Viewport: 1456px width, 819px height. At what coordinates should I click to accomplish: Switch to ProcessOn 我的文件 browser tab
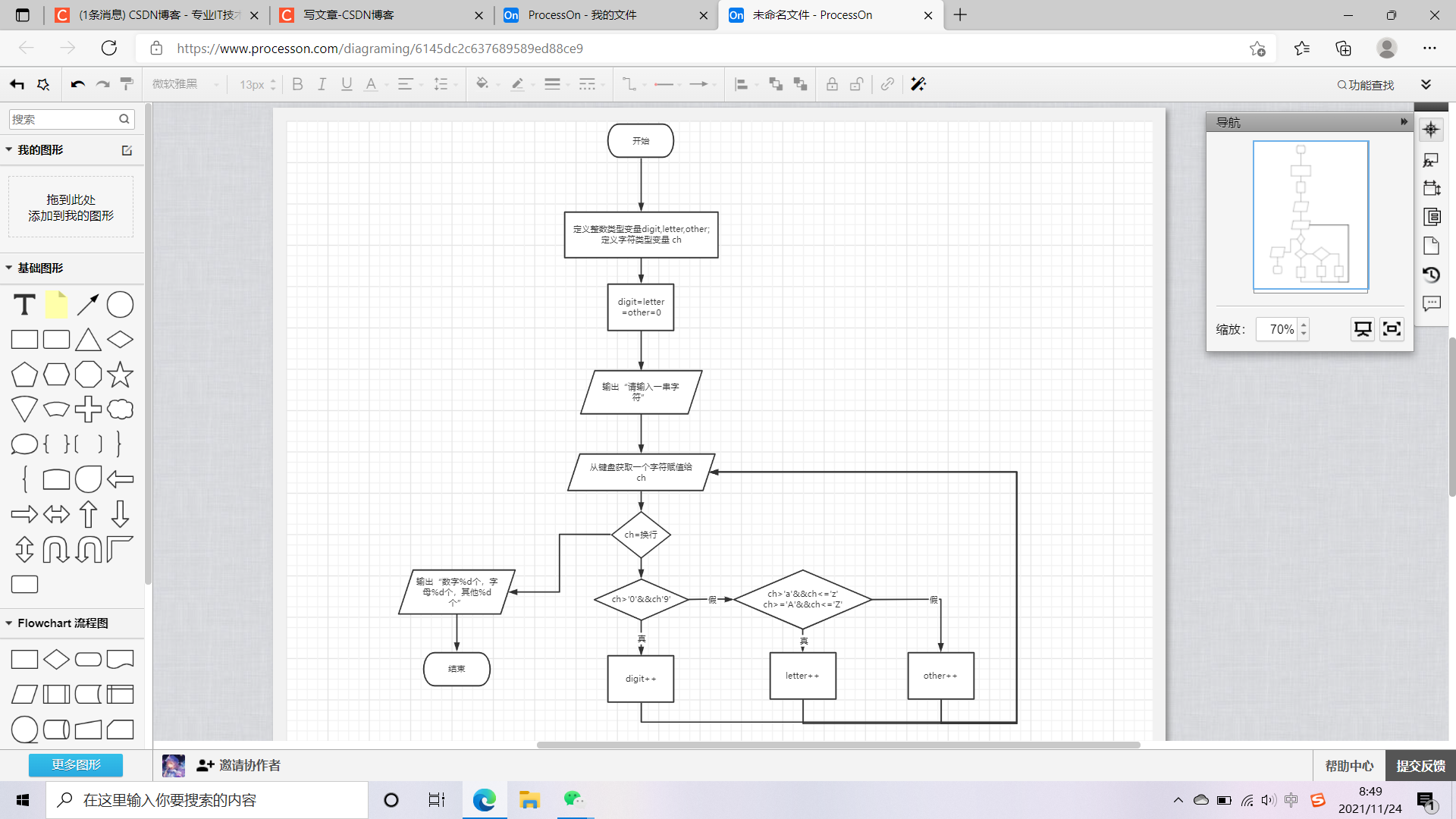tap(582, 15)
